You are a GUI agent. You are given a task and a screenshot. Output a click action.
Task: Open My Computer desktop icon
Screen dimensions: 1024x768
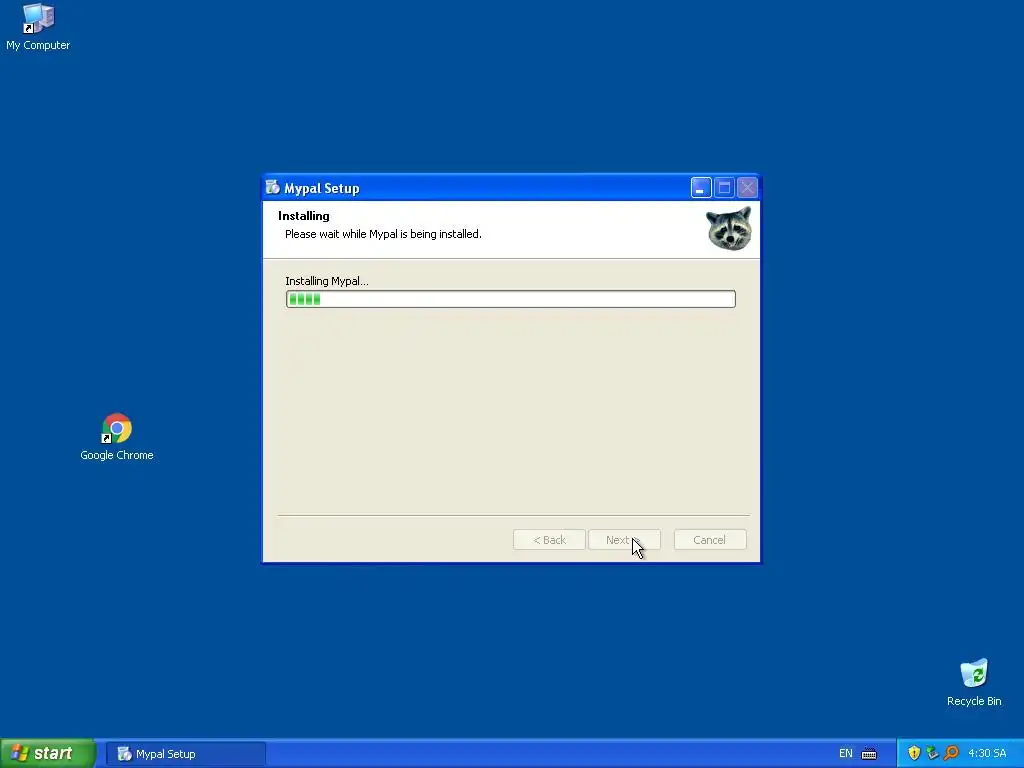click(38, 26)
